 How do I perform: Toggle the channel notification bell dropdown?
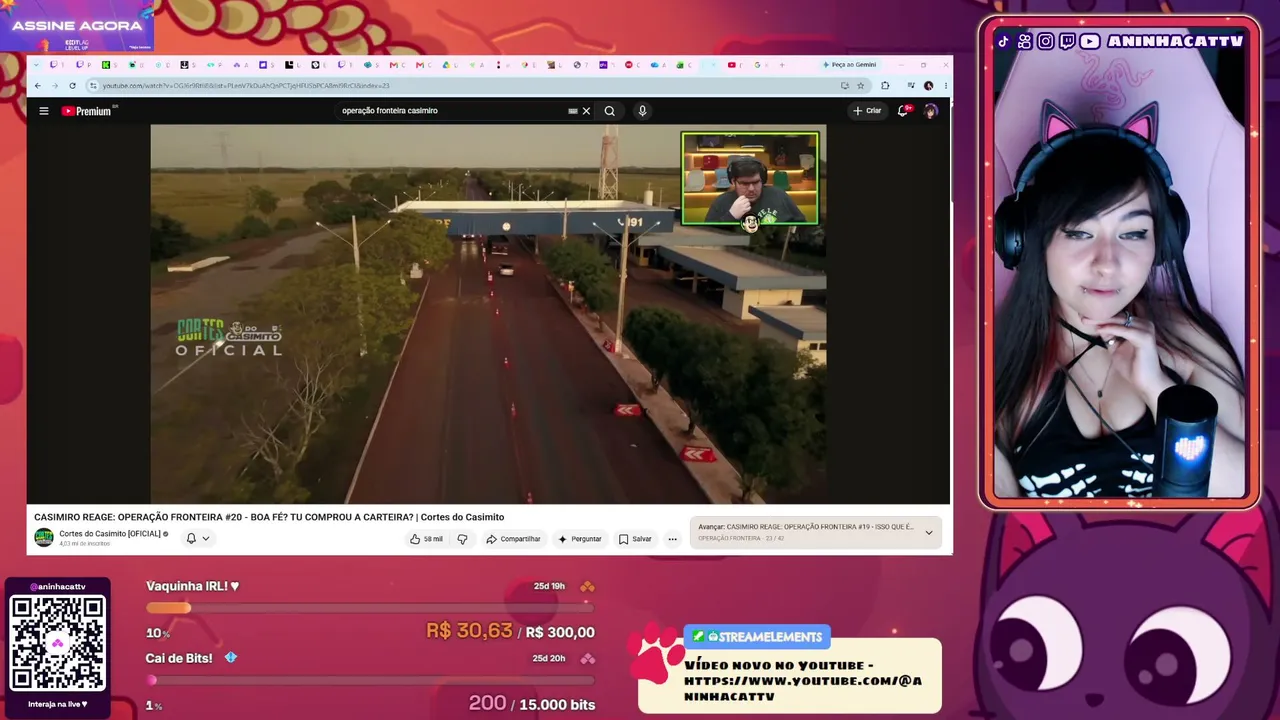pyautogui.click(x=197, y=538)
